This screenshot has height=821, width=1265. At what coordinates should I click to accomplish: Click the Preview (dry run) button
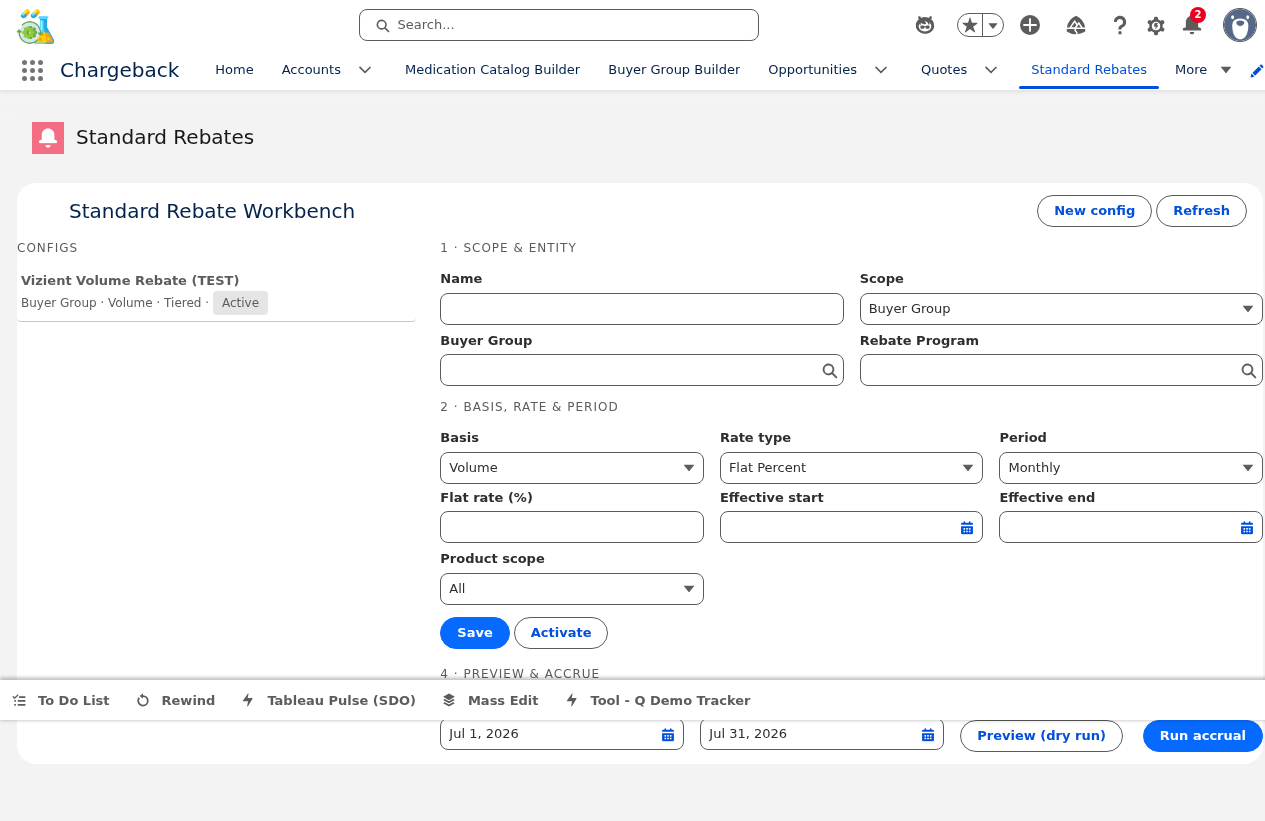1041,736
